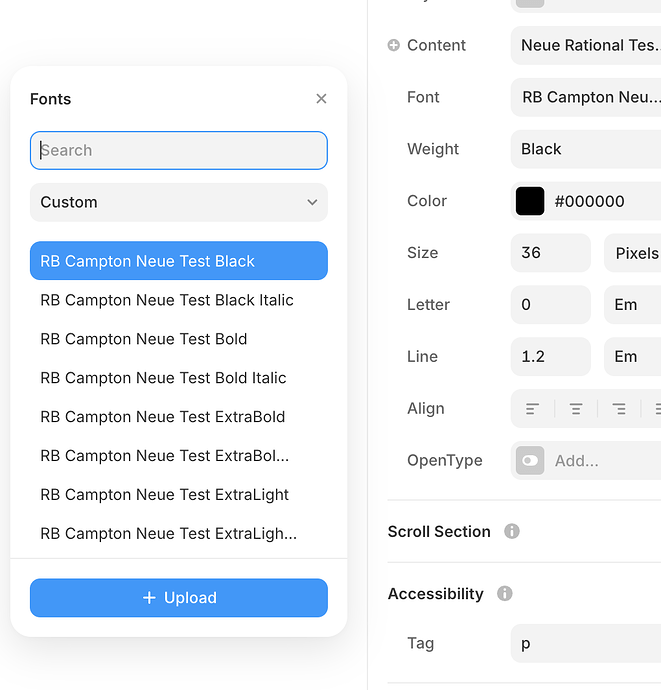Click the plus icon beside Content
This screenshot has width=661, height=690.
pos(393,45)
